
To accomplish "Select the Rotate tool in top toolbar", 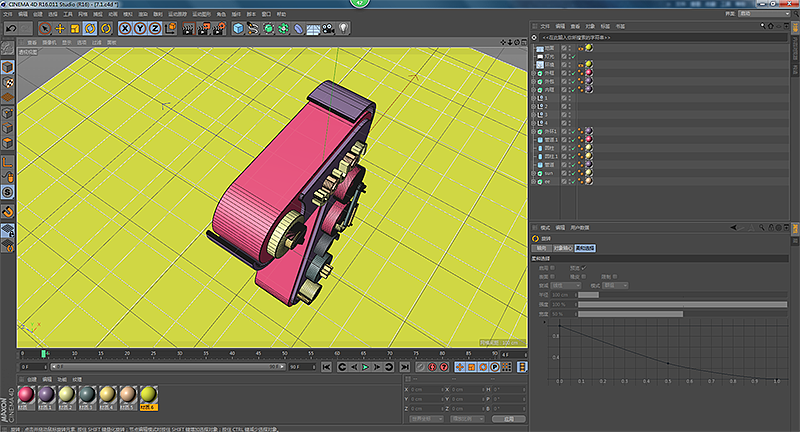I will tap(90, 29).
